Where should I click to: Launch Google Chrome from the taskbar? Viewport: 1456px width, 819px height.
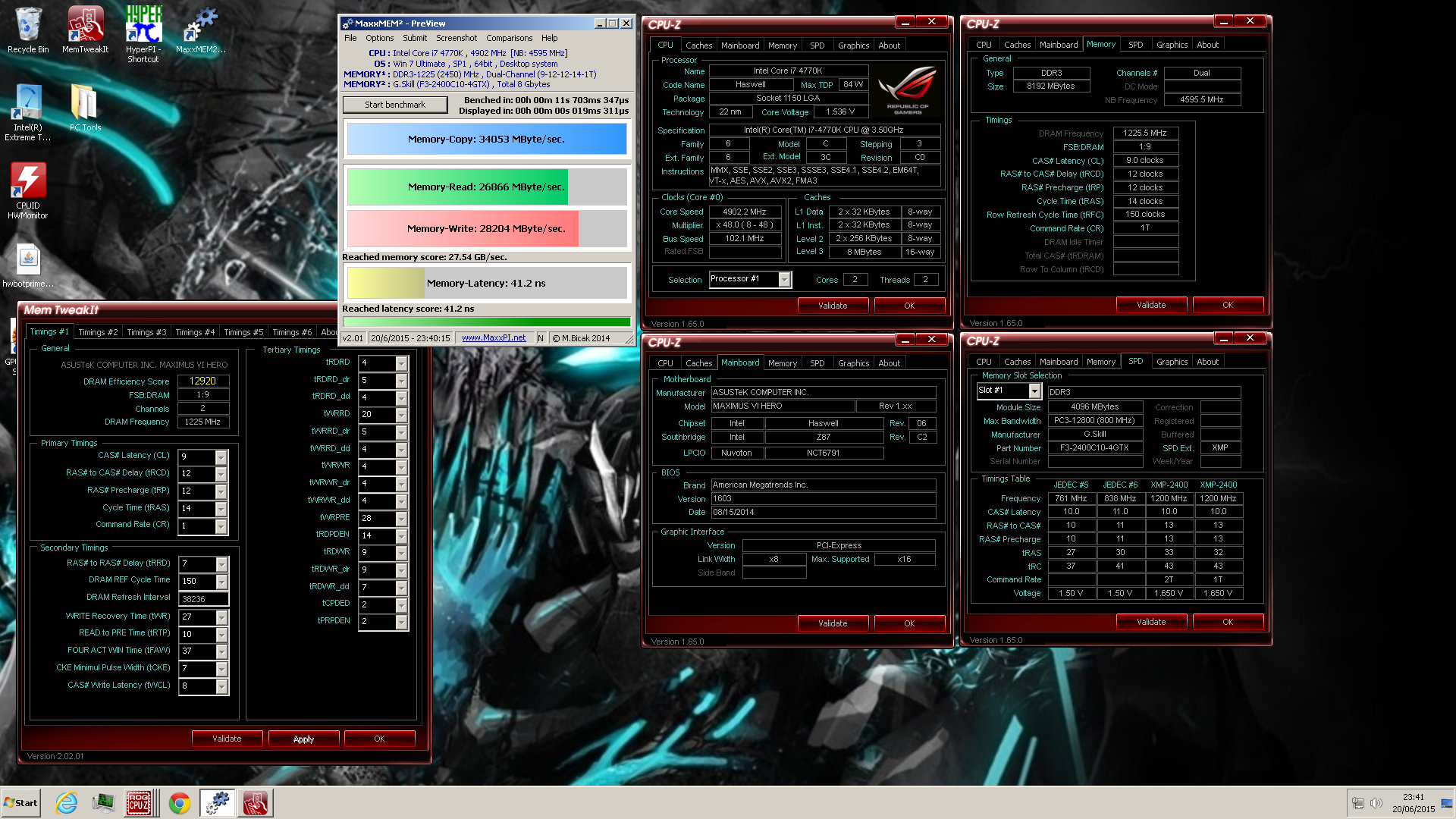[180, 803]
